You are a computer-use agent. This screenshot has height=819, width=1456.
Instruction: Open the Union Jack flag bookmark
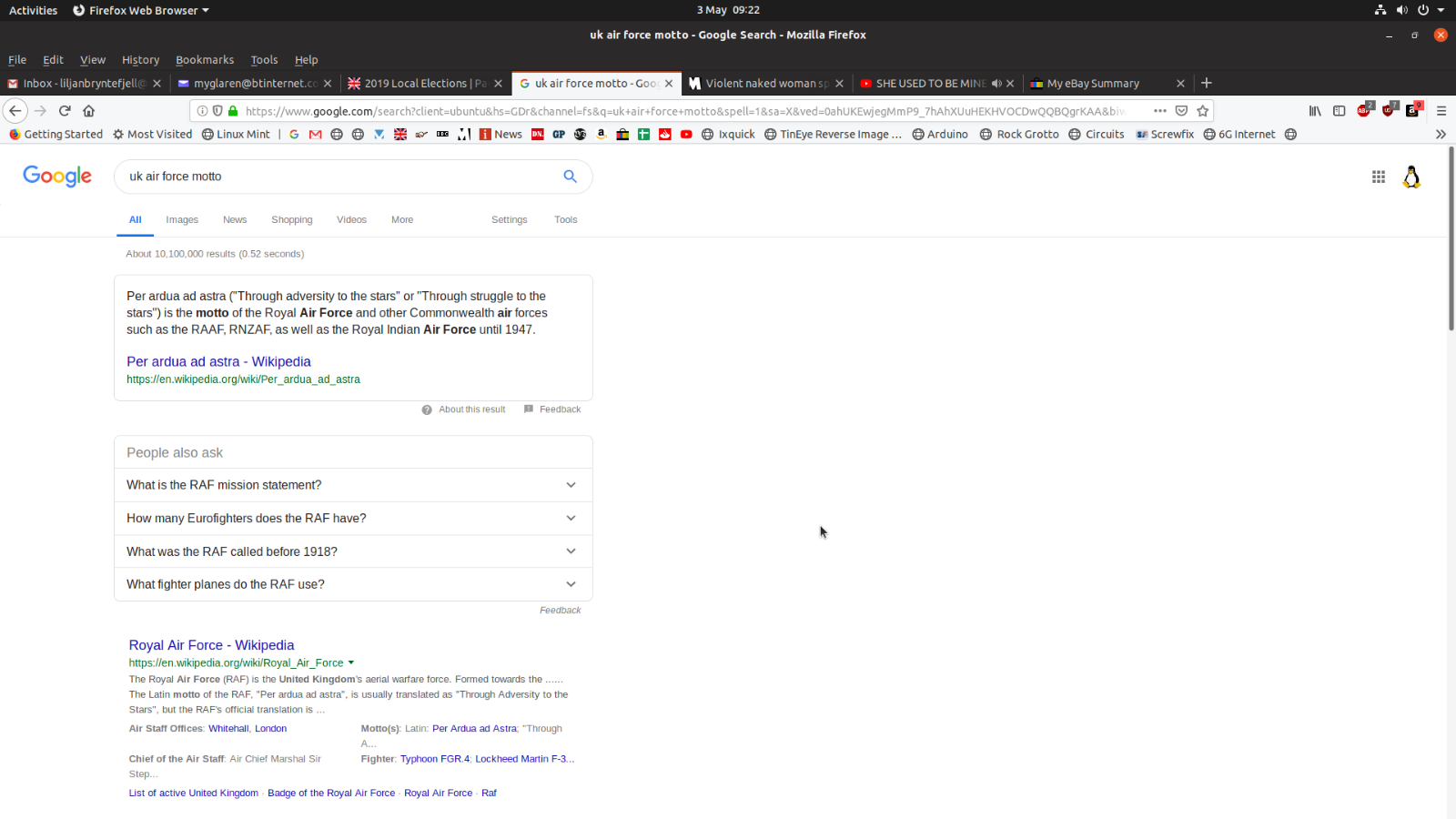tap(400, 135)
